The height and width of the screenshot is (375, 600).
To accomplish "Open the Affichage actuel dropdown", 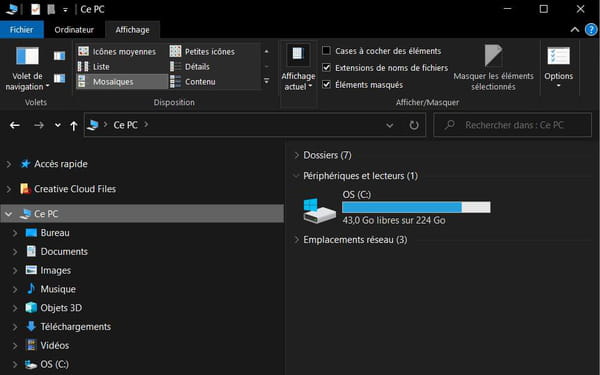I will (x=298, y=69).
